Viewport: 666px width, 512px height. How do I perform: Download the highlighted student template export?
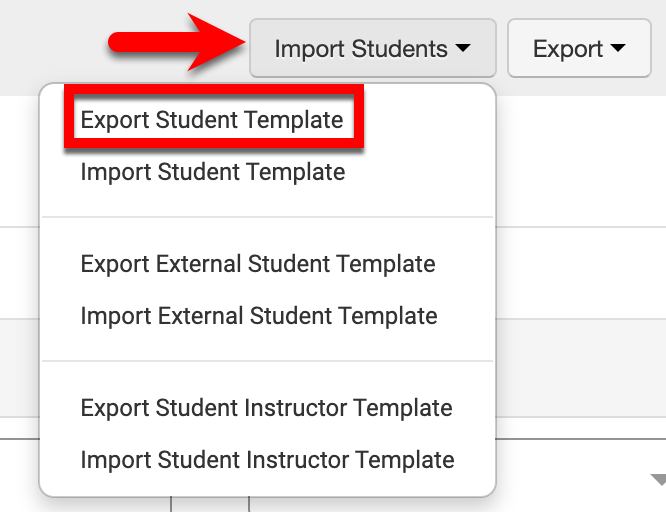[x=212, y=120]
